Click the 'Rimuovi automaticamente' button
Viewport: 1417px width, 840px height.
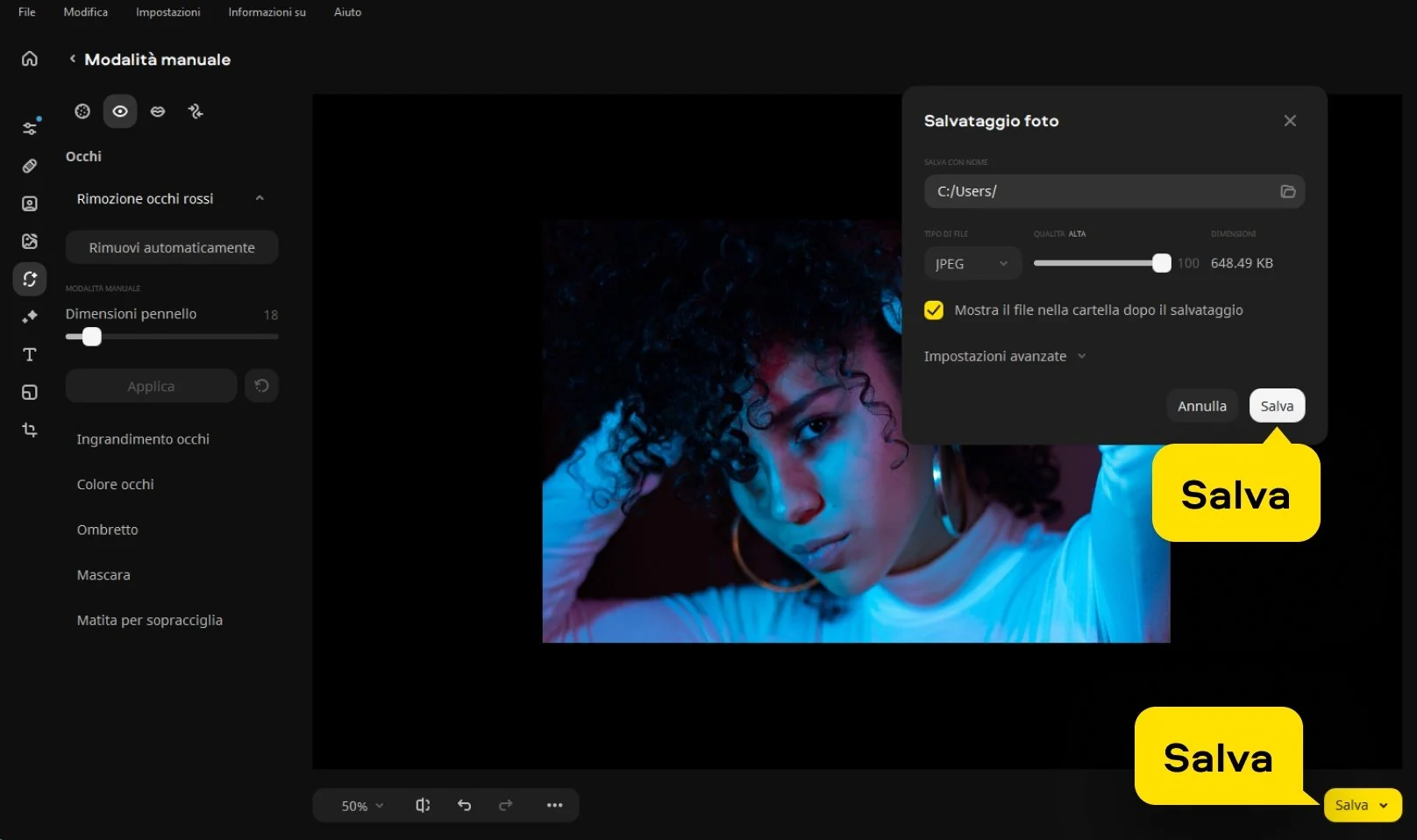(x=172, y=248)
